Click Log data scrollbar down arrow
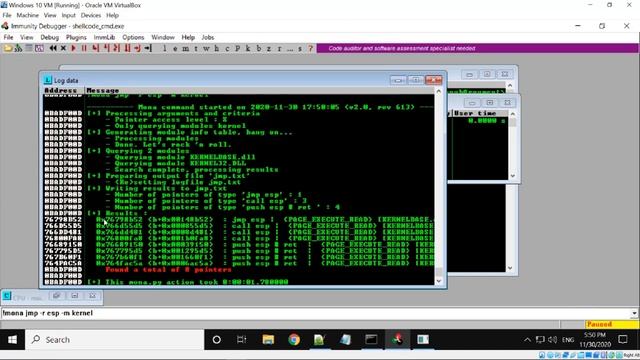 coord(439,281)
